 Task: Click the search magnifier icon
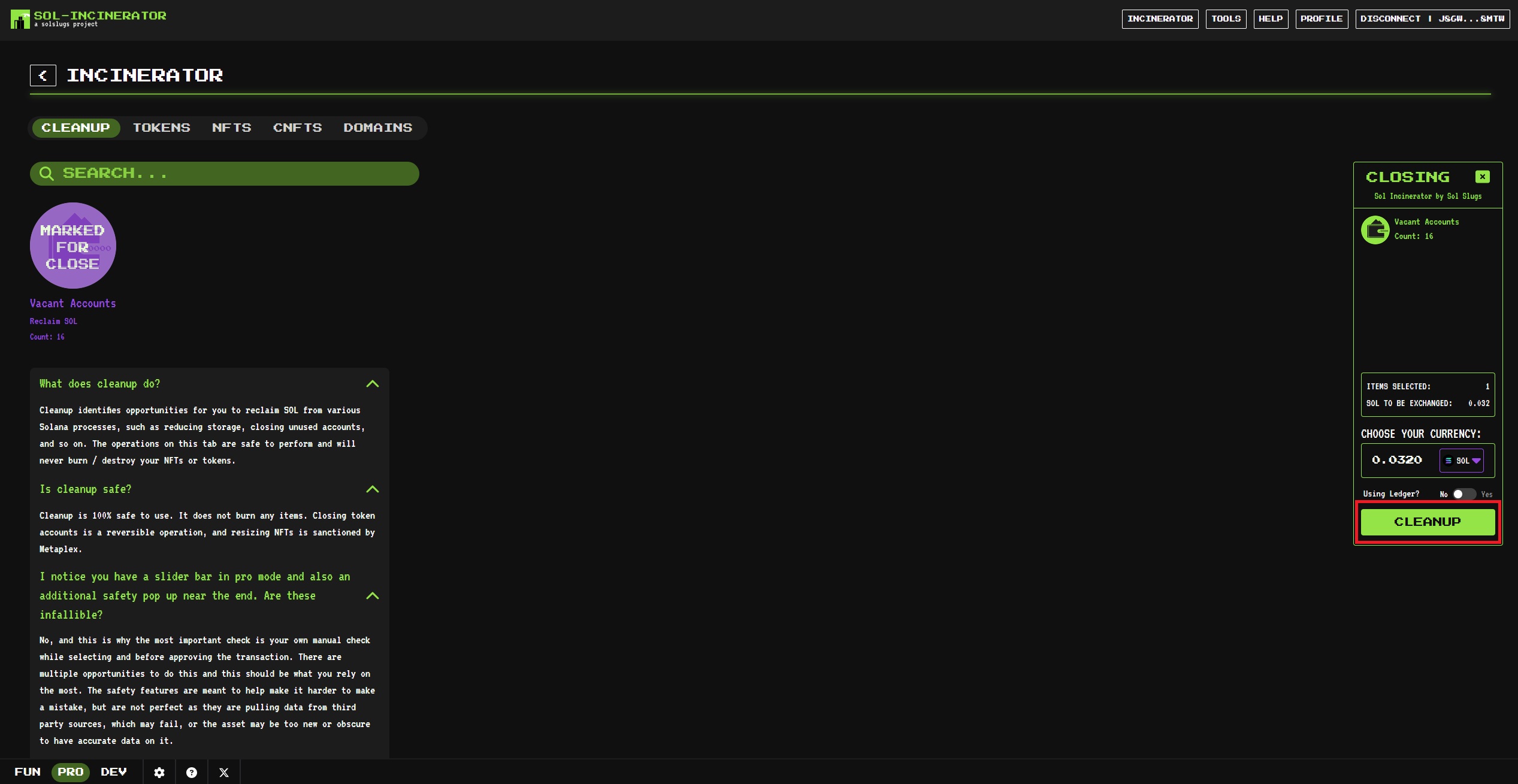point(46,174)
